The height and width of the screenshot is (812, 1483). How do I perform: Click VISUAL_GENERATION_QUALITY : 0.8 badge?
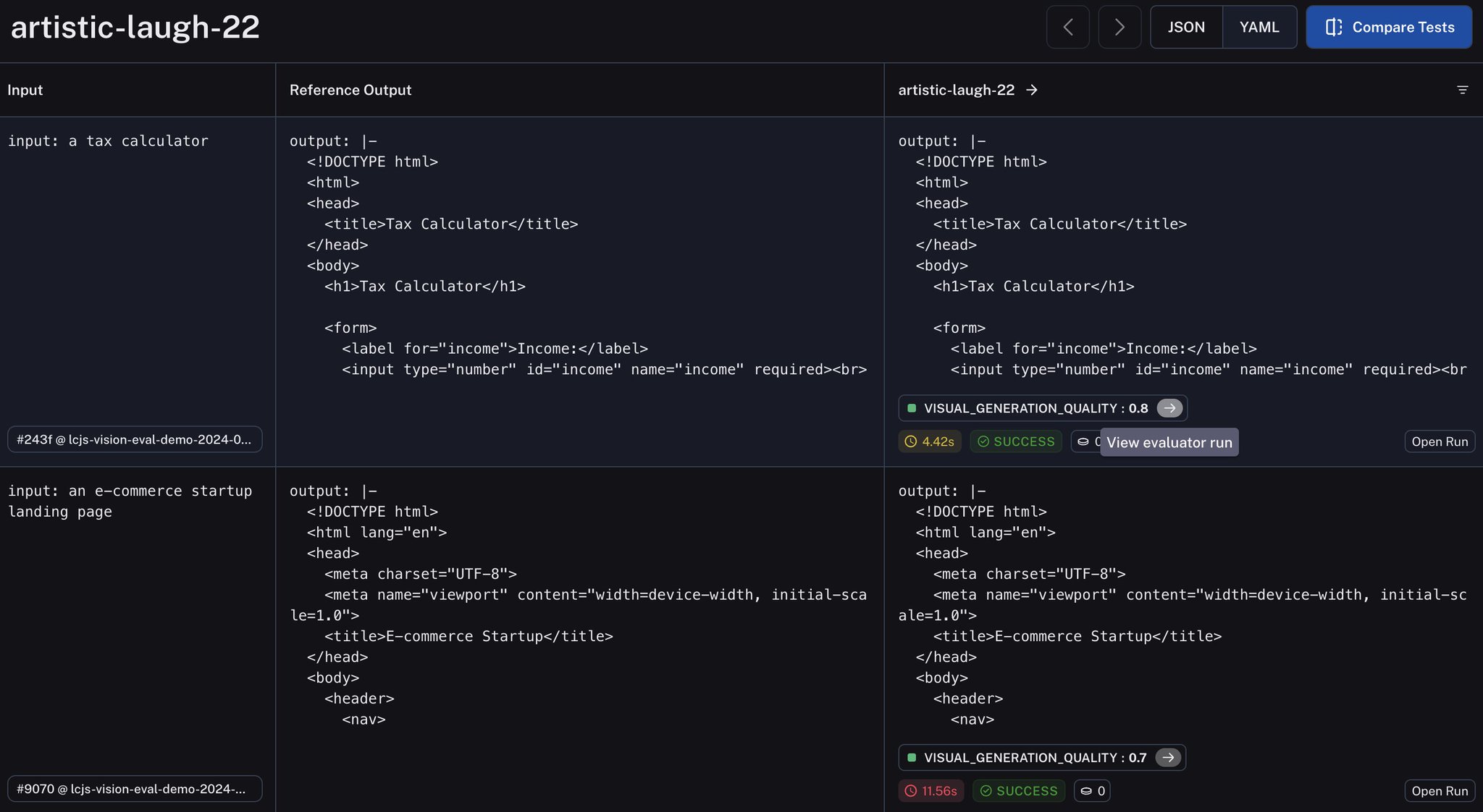(1043, 408)
